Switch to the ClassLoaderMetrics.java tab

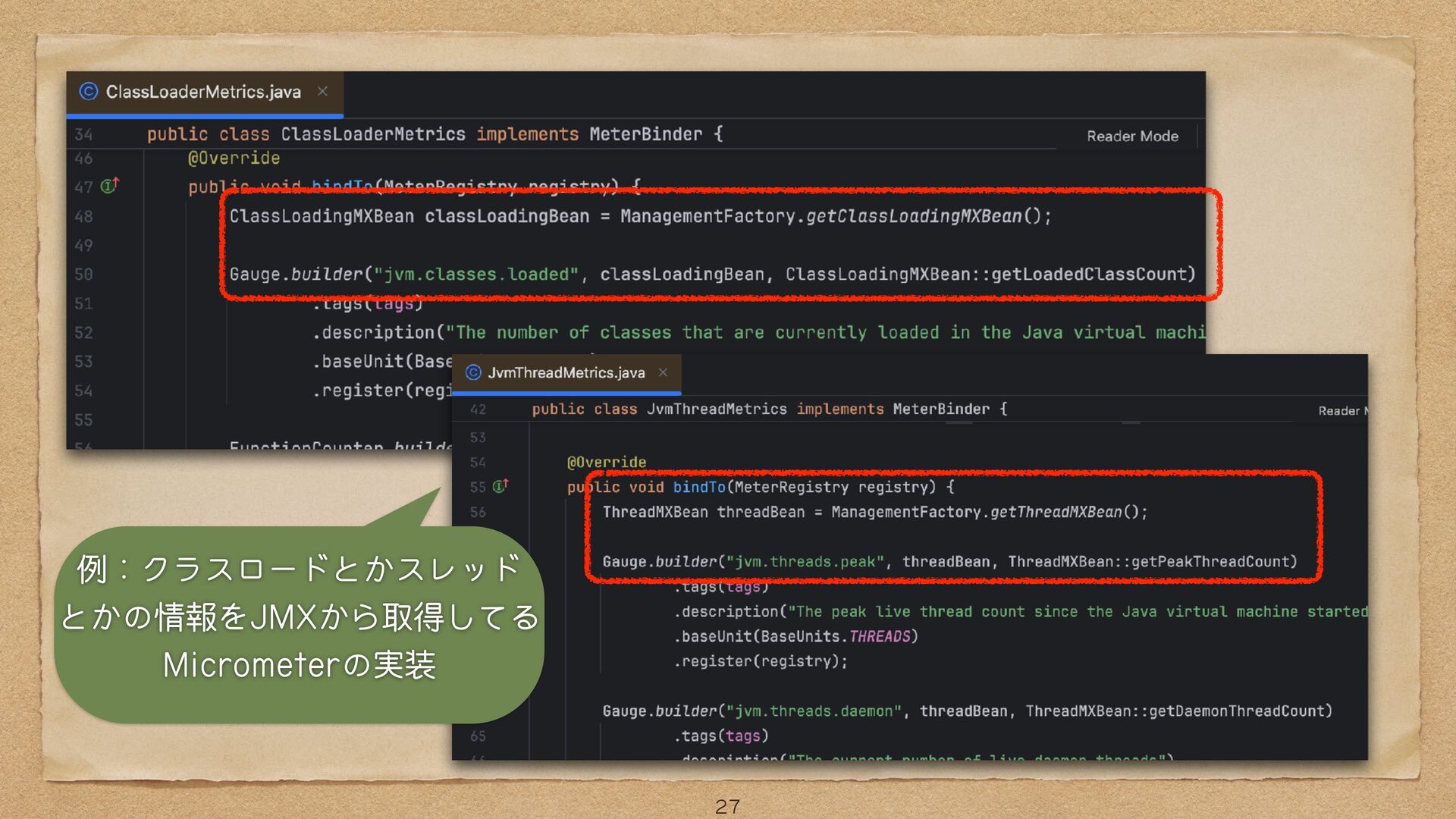(x=203, y=92)
